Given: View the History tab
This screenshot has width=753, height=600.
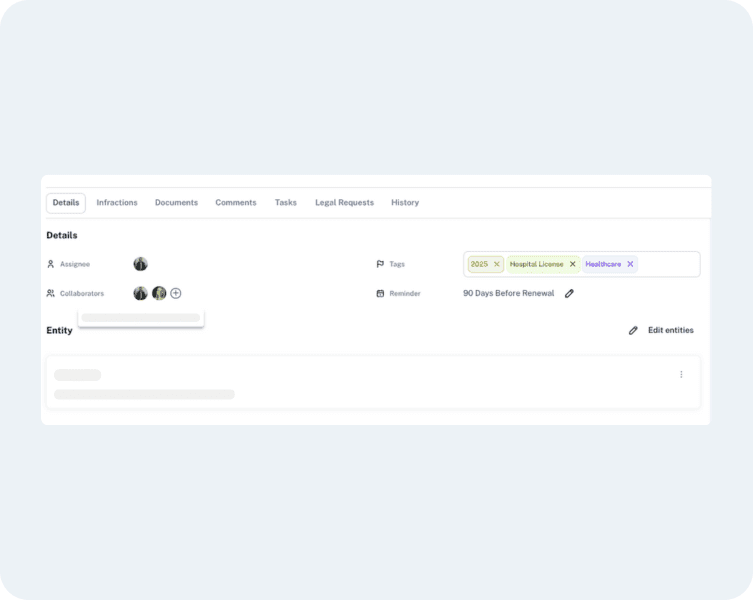Looking at the screenshot, I should [405, 203].
